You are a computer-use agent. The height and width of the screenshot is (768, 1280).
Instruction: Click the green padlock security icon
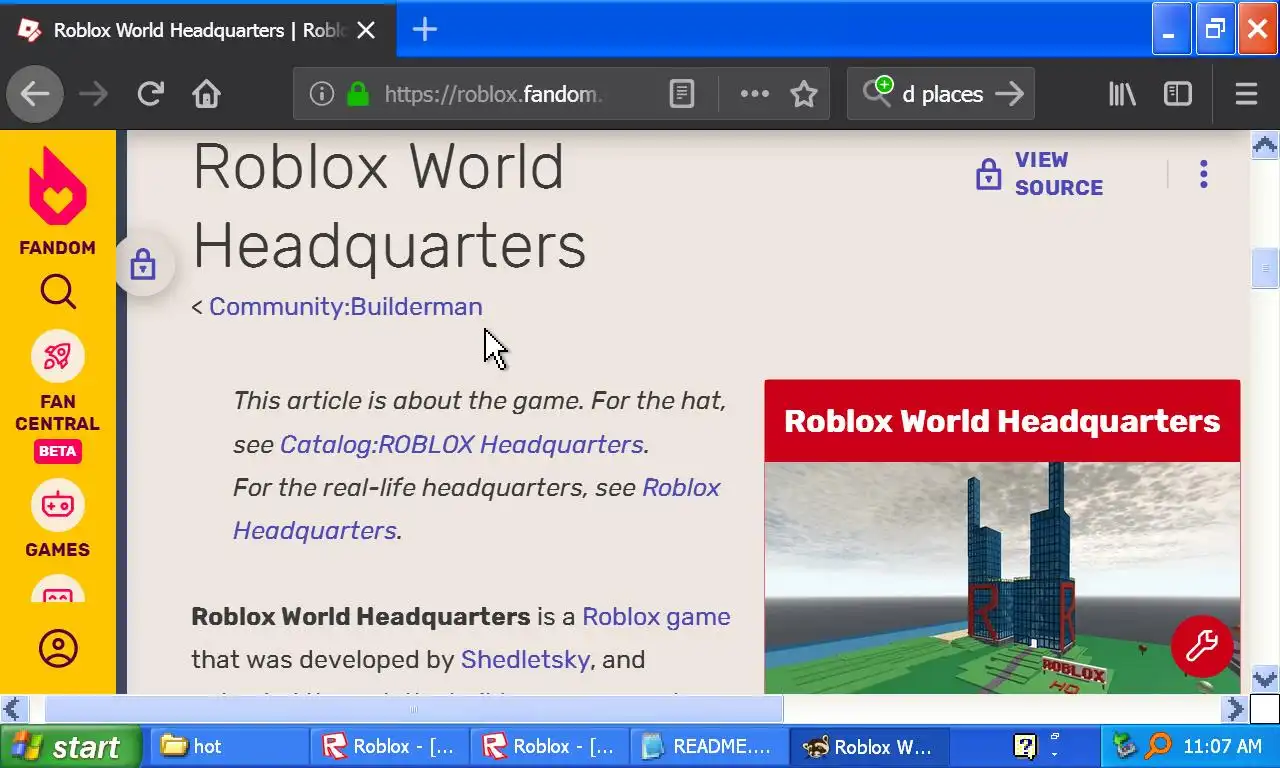(x=357, y=94)
